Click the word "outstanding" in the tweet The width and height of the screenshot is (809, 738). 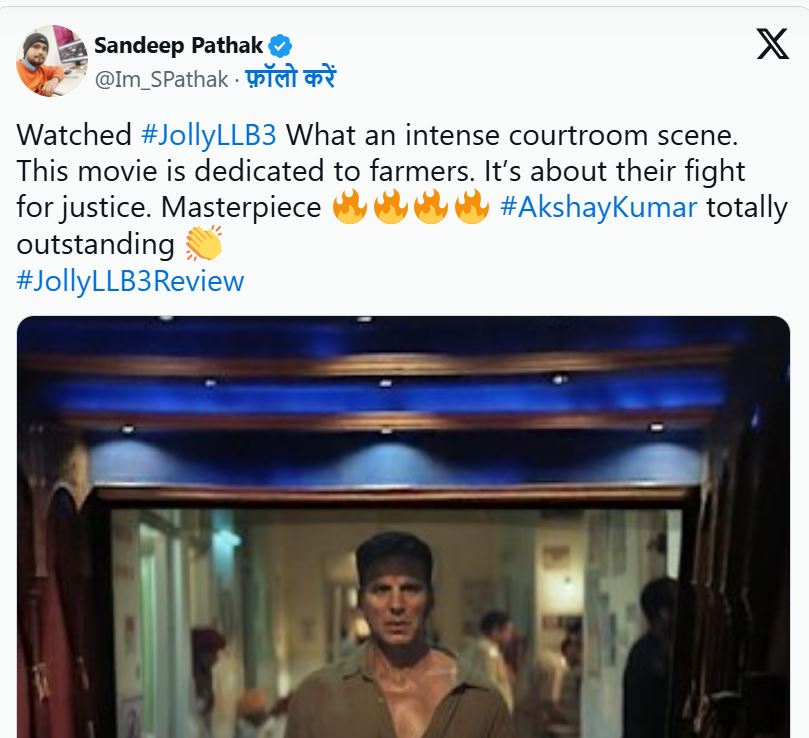point(95,244)
